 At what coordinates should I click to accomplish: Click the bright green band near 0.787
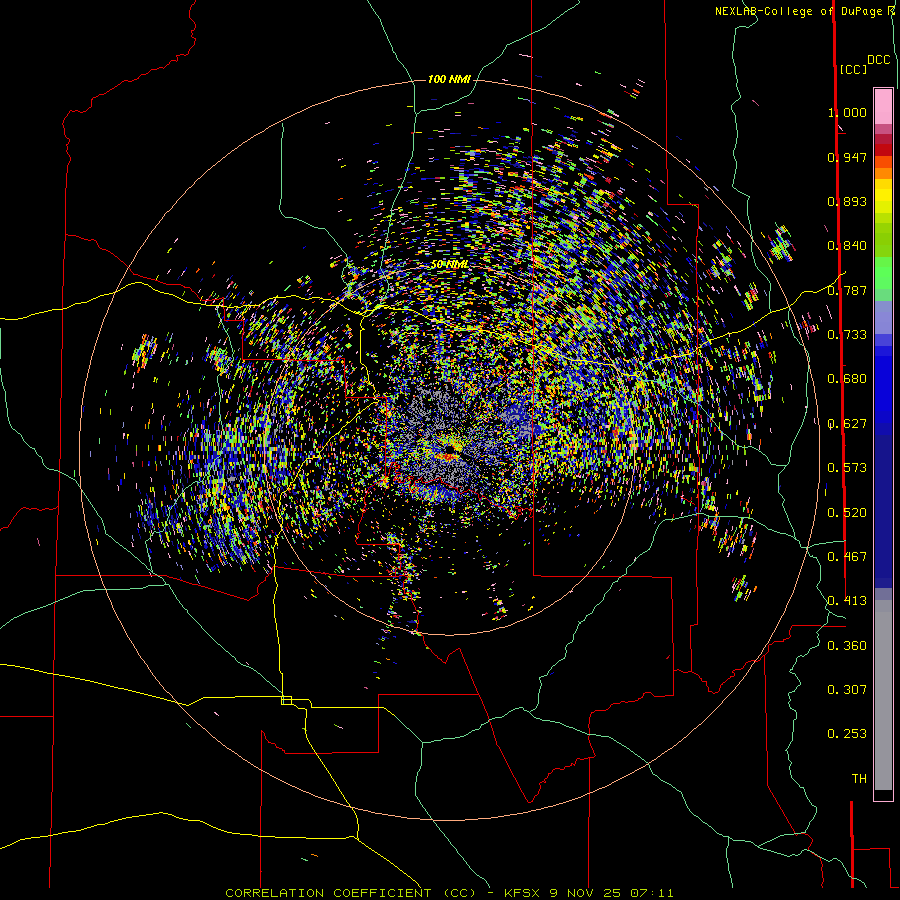(x=883, y=273)
